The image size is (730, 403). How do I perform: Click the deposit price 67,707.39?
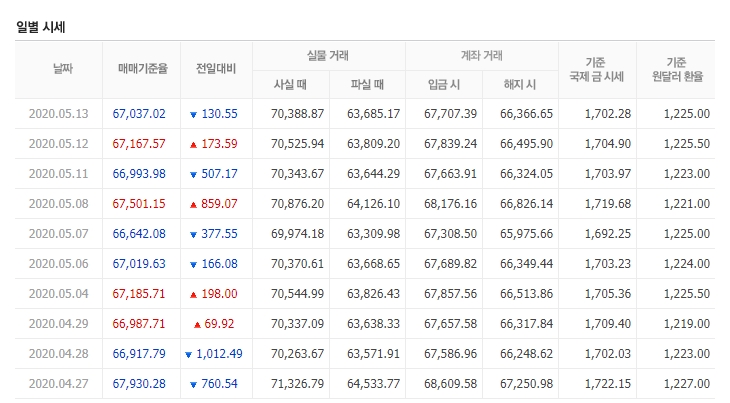click(450, 114)
